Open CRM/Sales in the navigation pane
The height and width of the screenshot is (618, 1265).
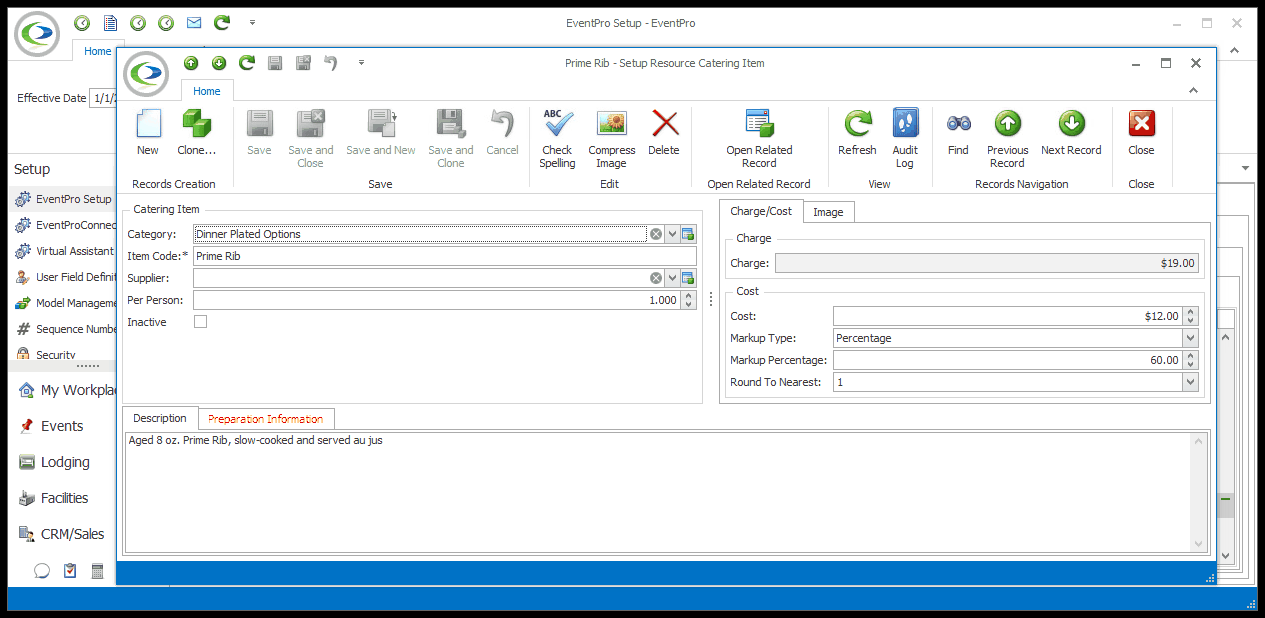pos(72,534)
